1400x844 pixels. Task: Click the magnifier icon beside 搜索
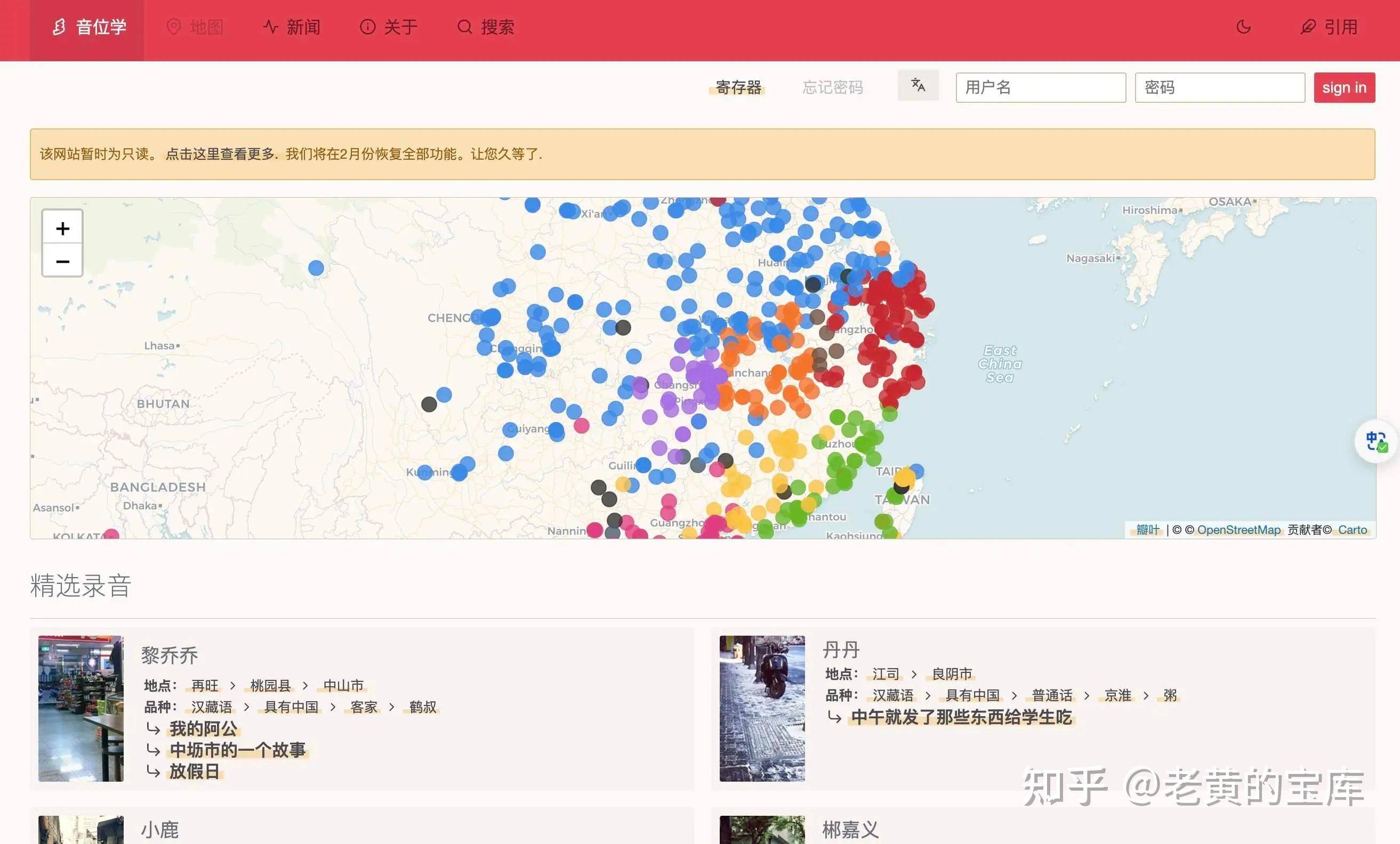coord(465,27)
